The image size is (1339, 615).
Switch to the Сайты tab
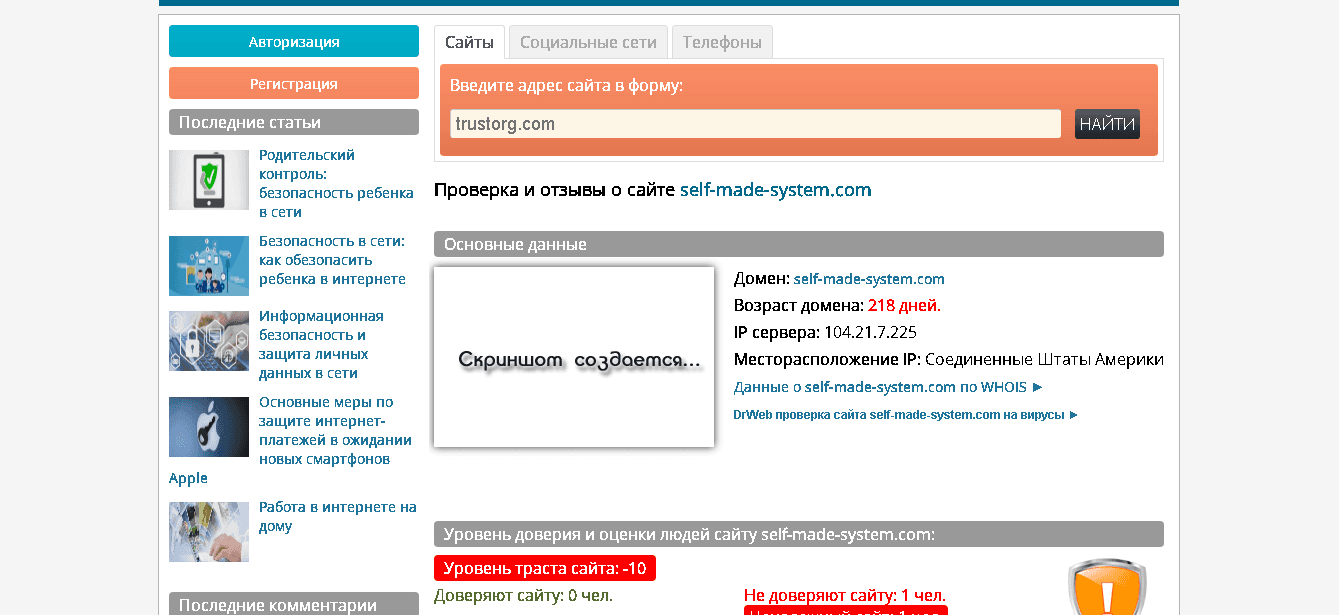click(469, 42)
